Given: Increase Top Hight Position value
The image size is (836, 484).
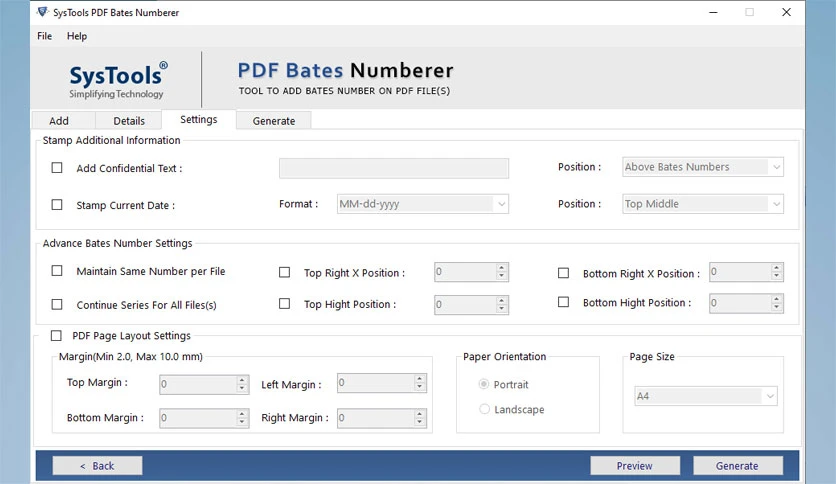Looking at the screenshot, I should (x=501, y=300).
